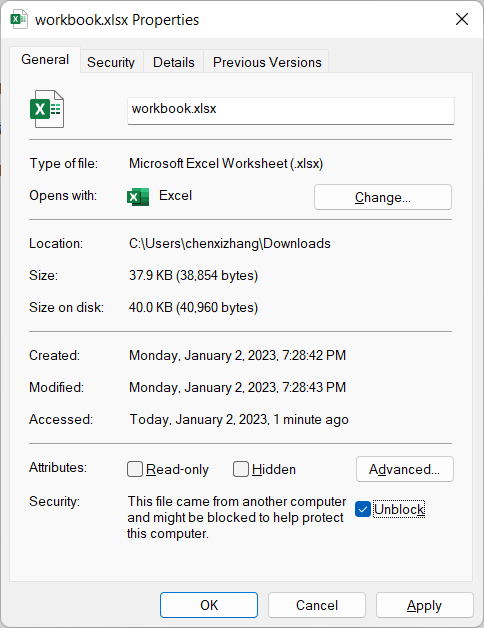Enable the Read-only attribute checkbox
This screenshot has height=628, width=484.
(x=135, y=469)
